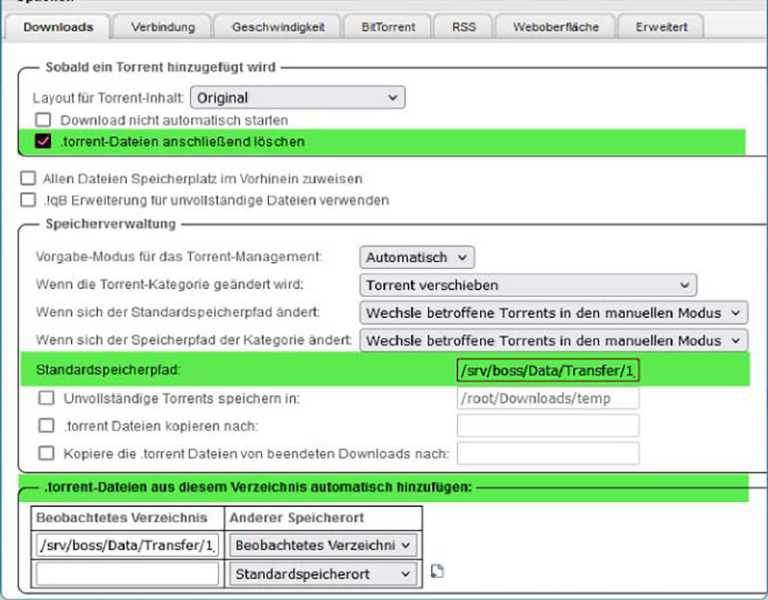Expand the 'Torrent verschieben' dropdown
The width and height of the screenshot is (768, 600).
[527, 285]
